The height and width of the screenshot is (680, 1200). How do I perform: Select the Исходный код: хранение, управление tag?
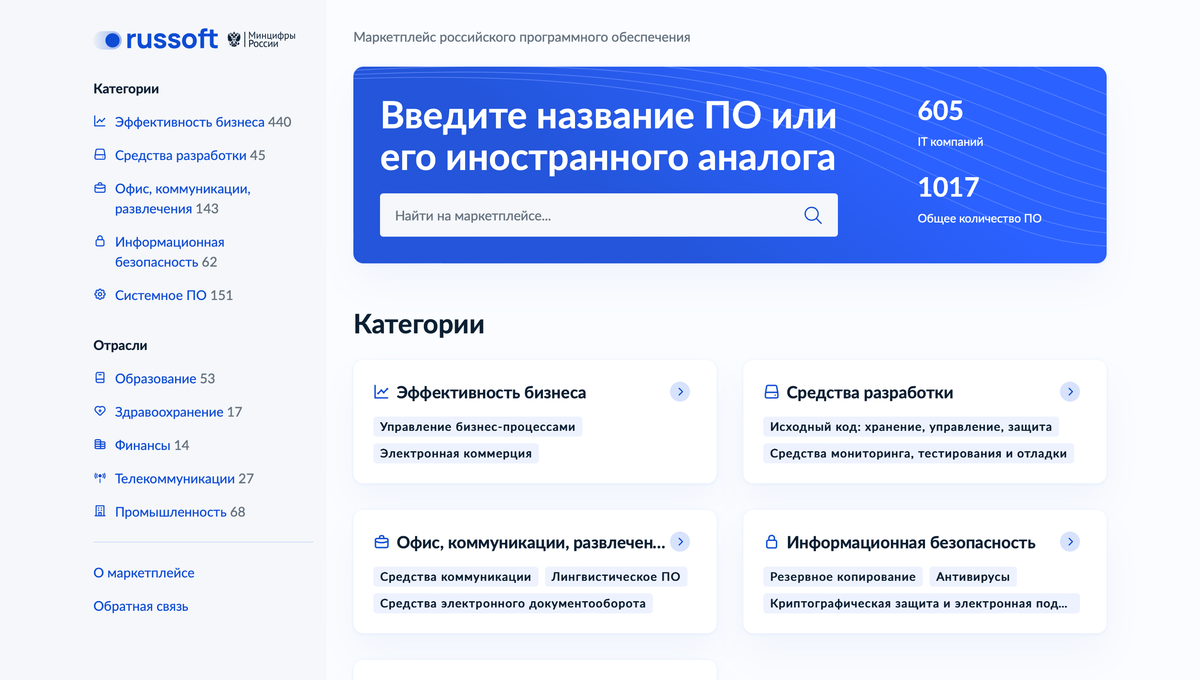coord(911,426)
